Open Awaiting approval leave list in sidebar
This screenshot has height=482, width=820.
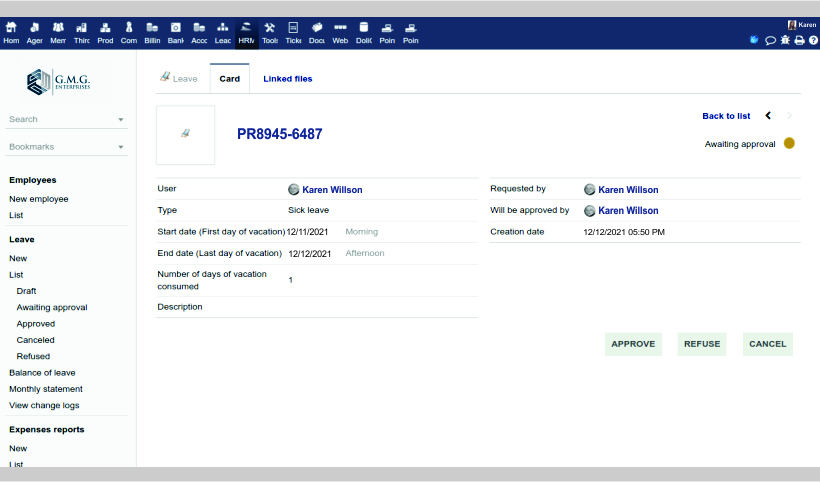tap(52, 307)
